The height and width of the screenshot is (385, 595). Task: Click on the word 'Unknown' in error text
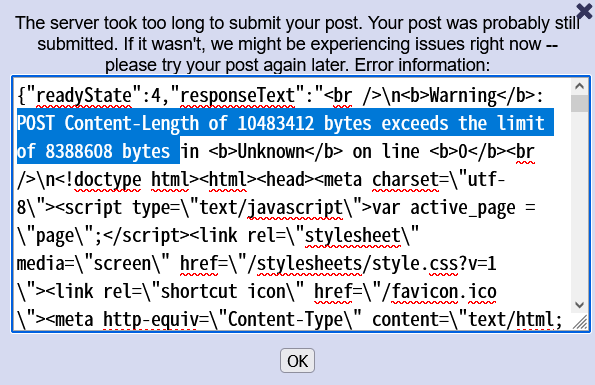click(x=271, y=151)
